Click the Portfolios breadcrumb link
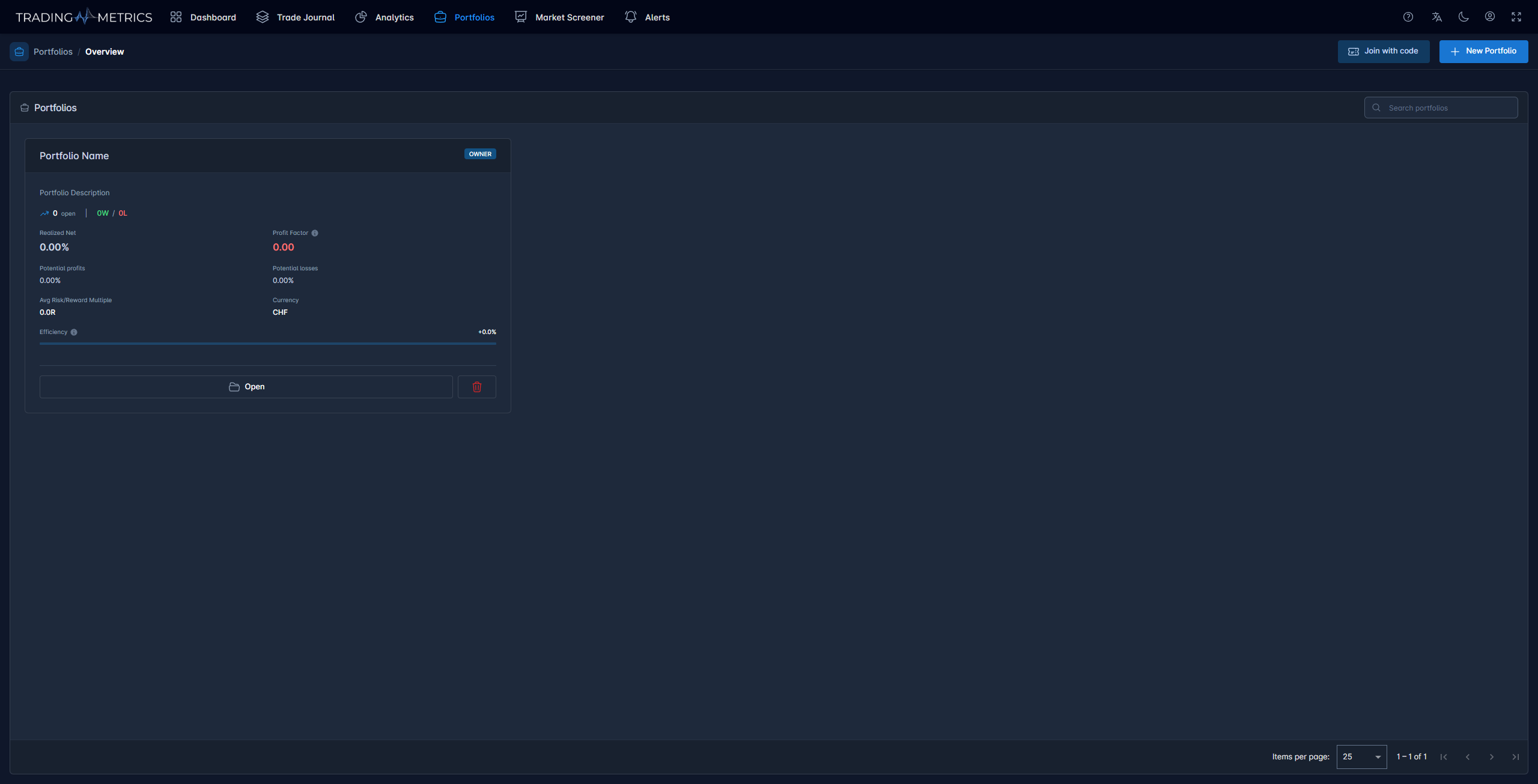The width and height of the screenshot is (1538, 784). (53, 52)
